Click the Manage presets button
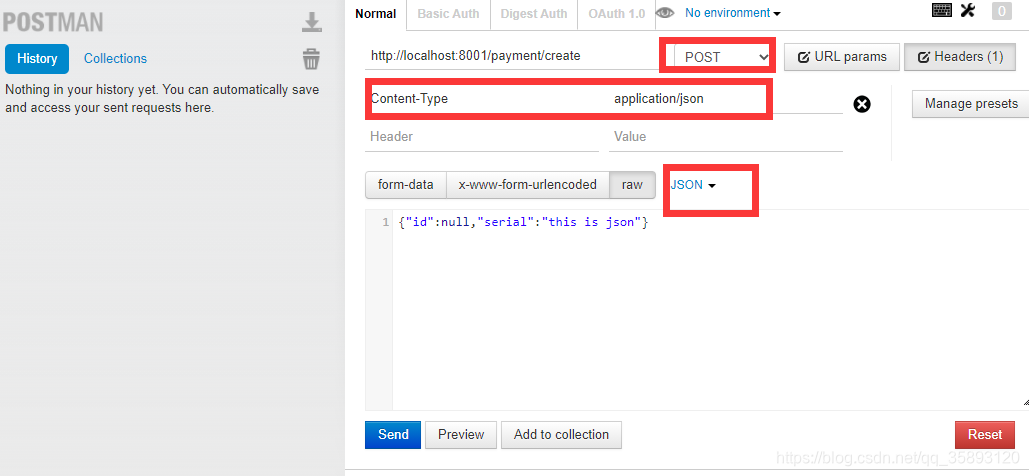 [971, 103]
